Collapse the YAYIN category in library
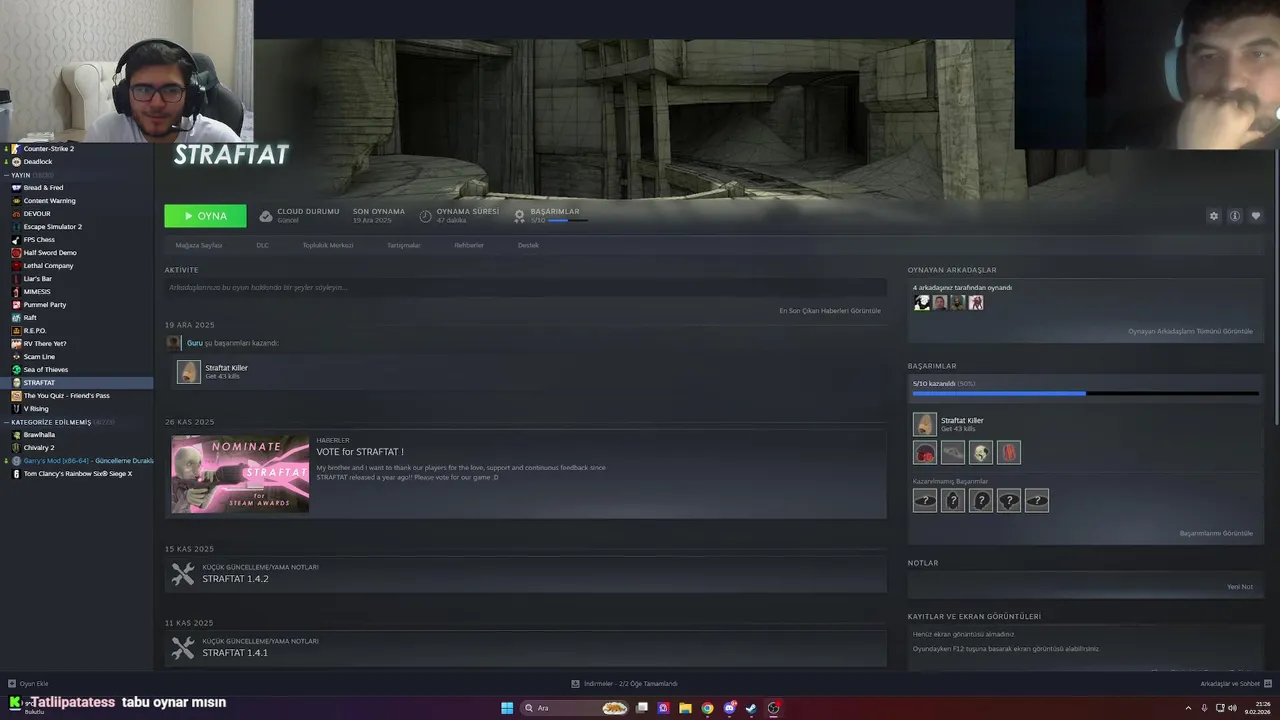Image resolution: width=1280 pixels, height=720 pixels. click(6, 175)
